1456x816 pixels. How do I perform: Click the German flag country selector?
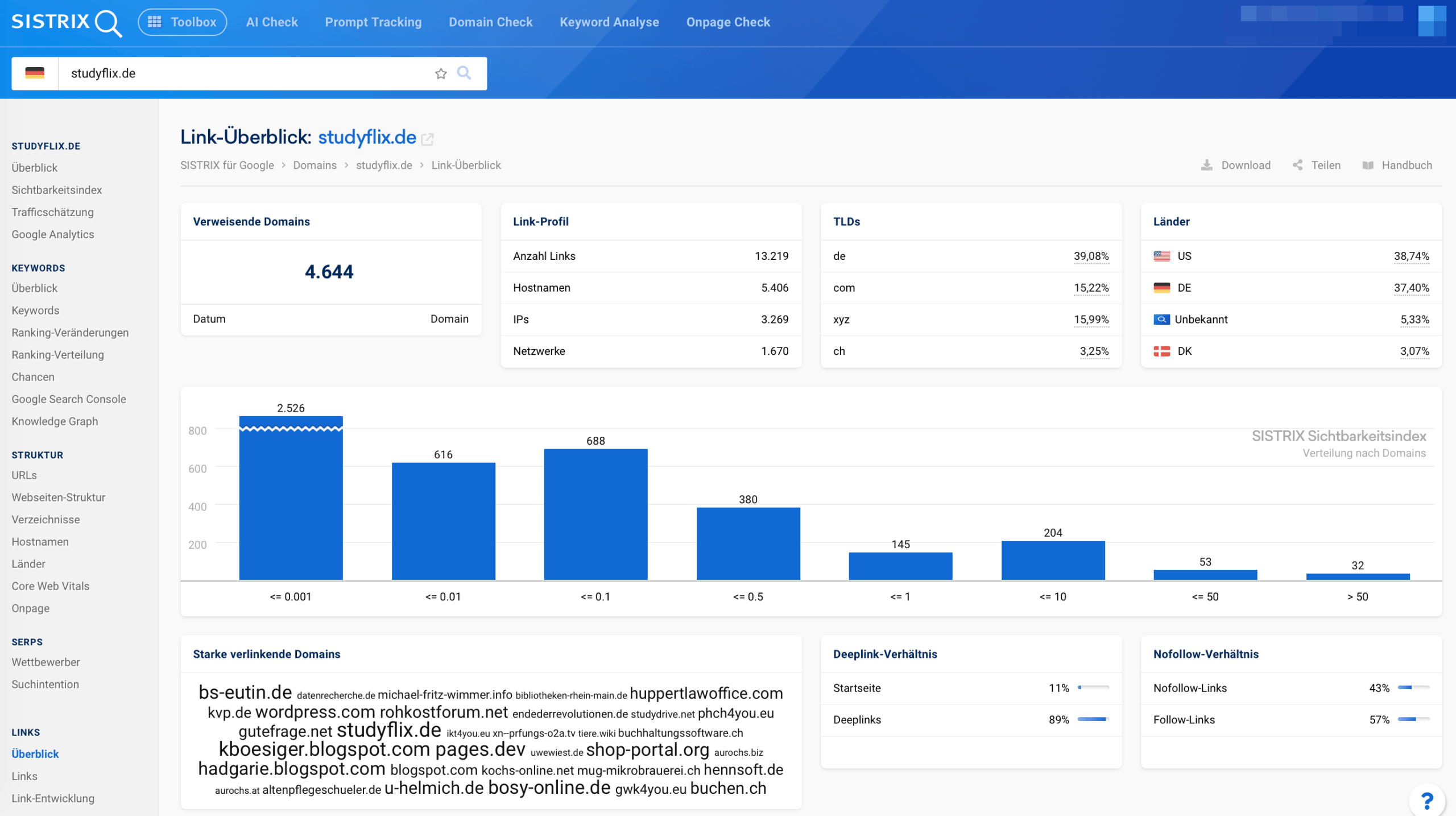click(x=35, y=73)
